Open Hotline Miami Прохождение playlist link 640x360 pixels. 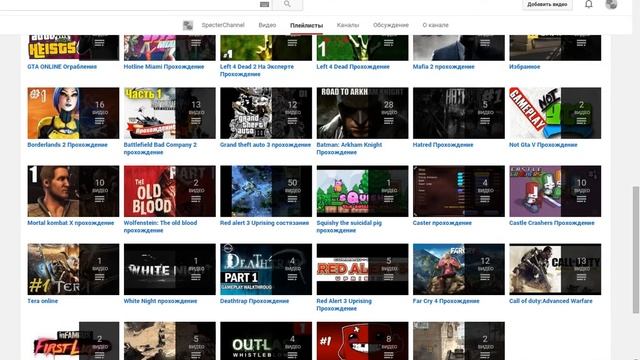(x=164, y=67)
